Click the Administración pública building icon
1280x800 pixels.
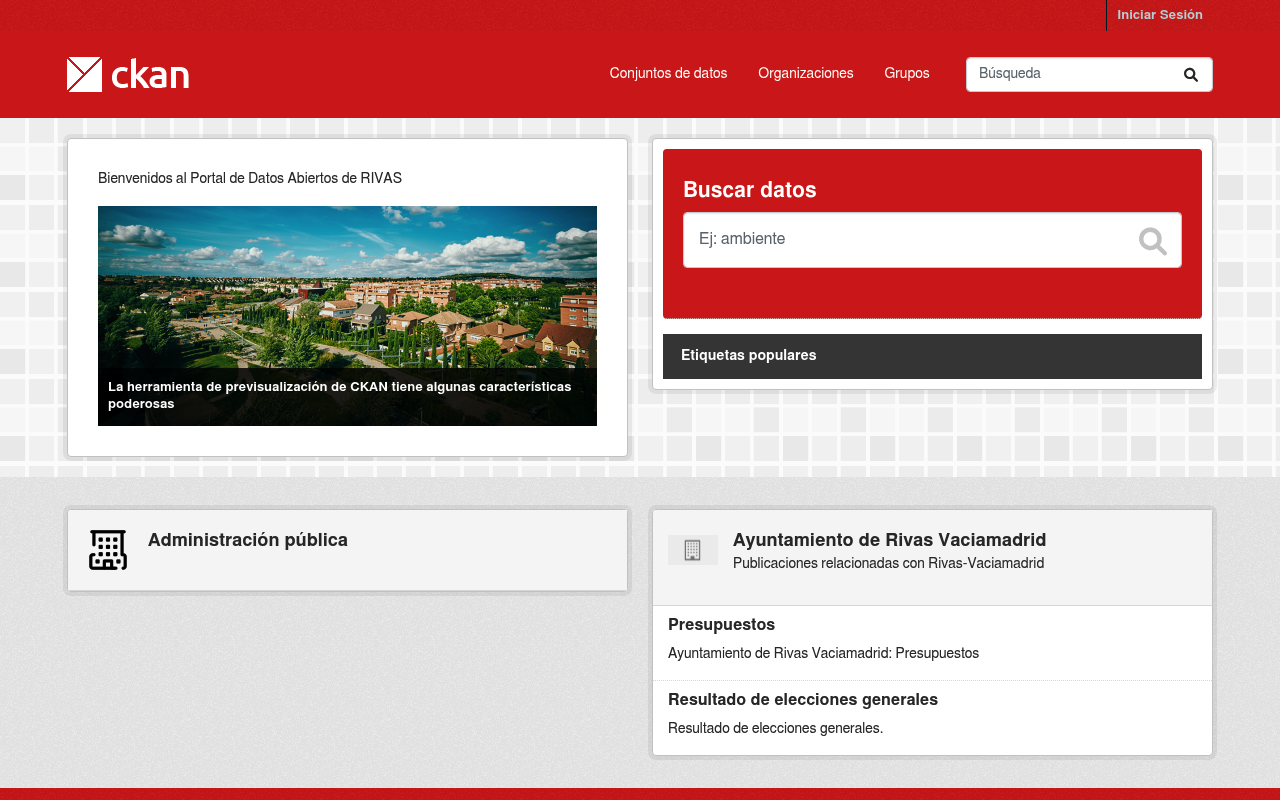[x=108, y=550]
